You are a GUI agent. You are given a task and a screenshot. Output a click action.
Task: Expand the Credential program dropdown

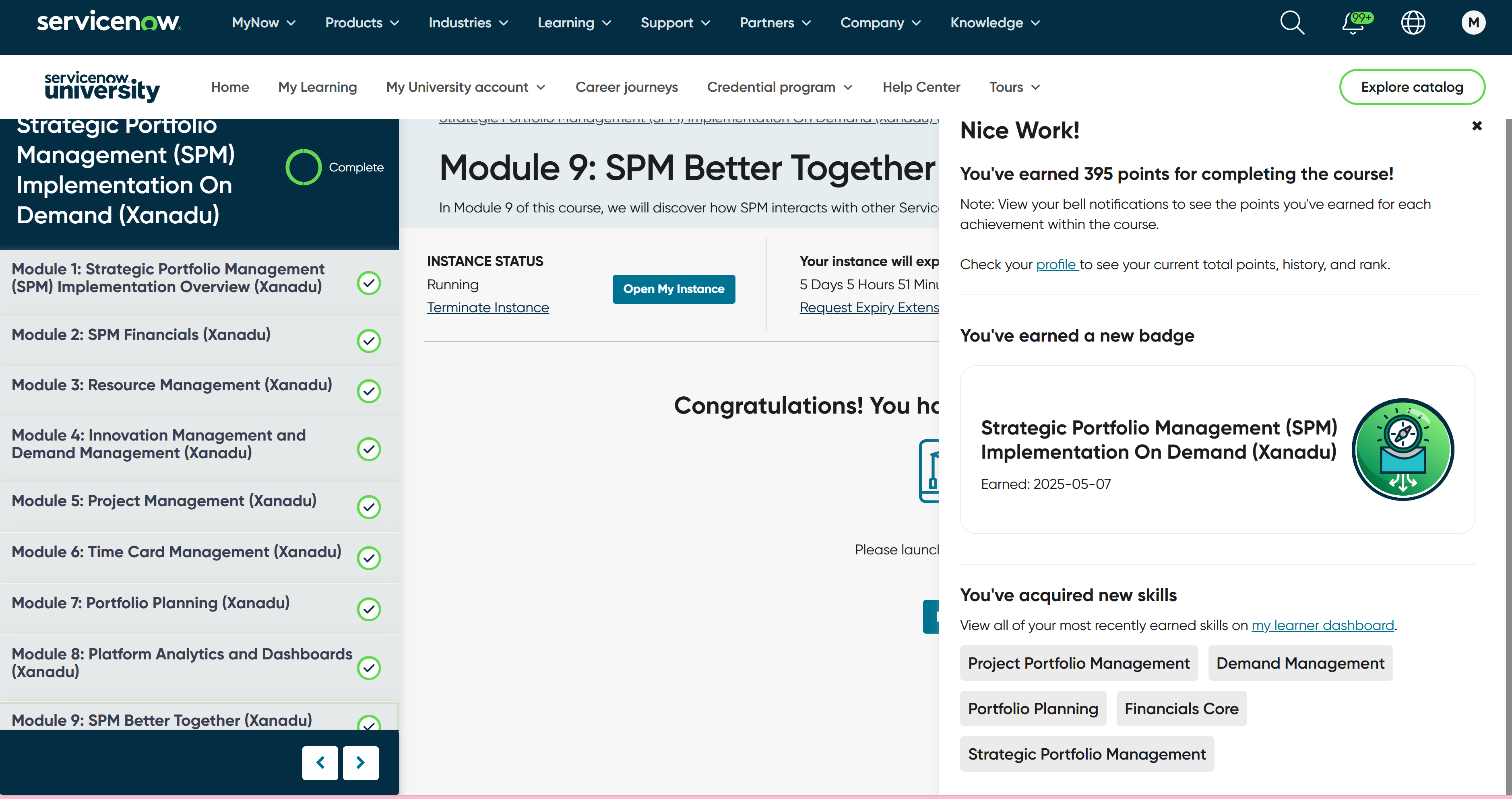click(779, 87)
